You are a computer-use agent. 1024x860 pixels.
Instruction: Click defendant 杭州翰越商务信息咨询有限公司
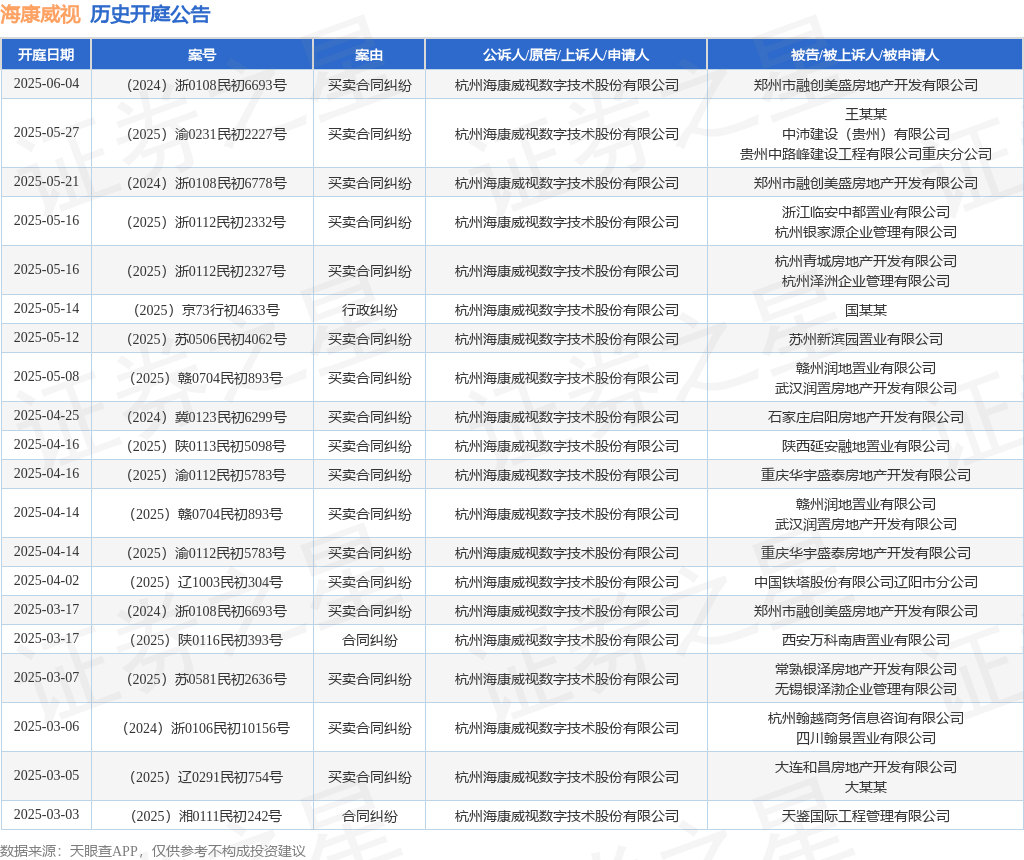(x=865, y=718)
